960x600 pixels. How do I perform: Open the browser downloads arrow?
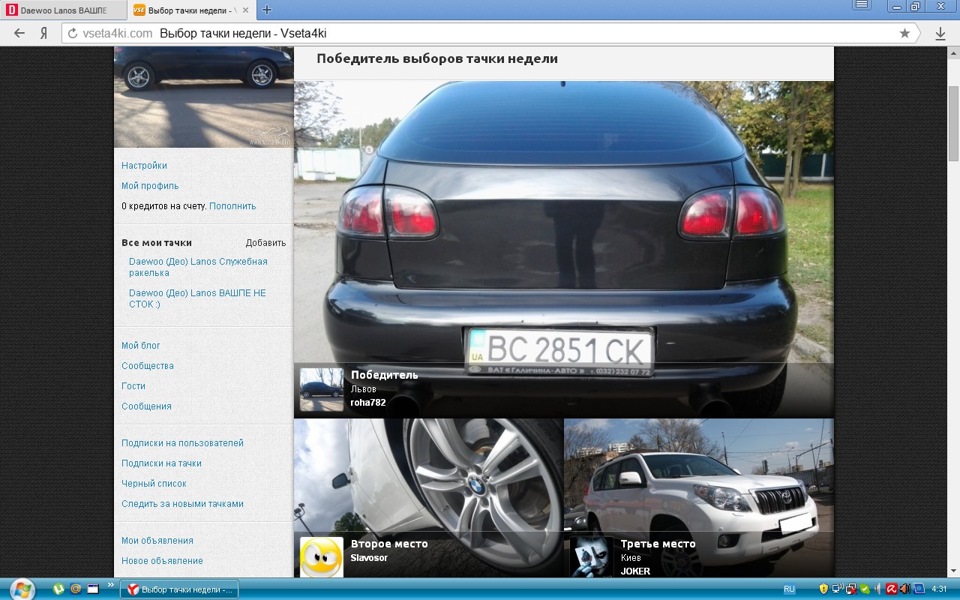[x=940, y=34]
